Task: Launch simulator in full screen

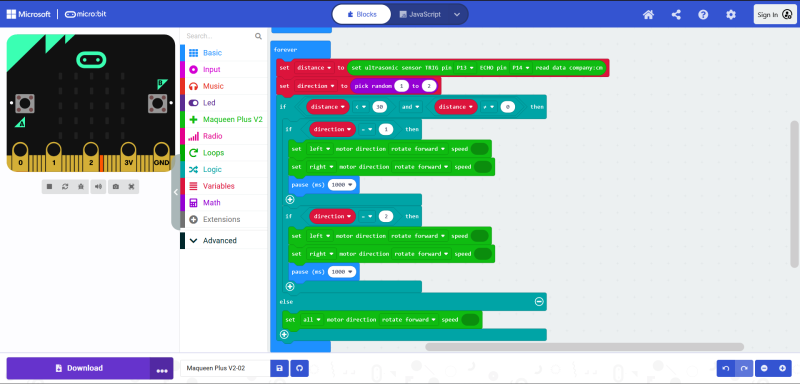Action: (x=131, y=187)
